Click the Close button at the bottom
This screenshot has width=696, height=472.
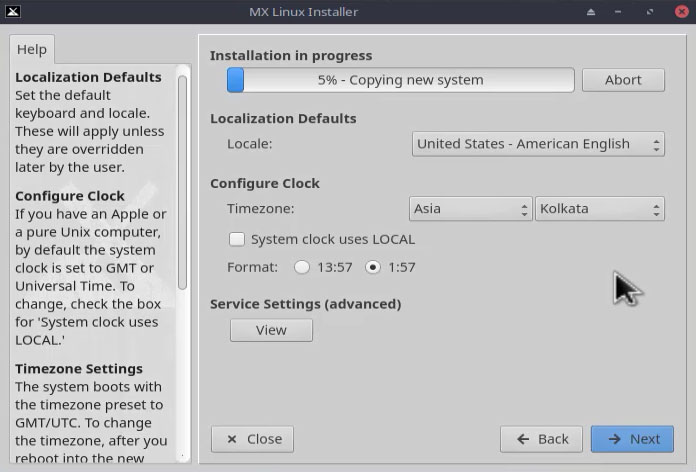click(252, 439)
